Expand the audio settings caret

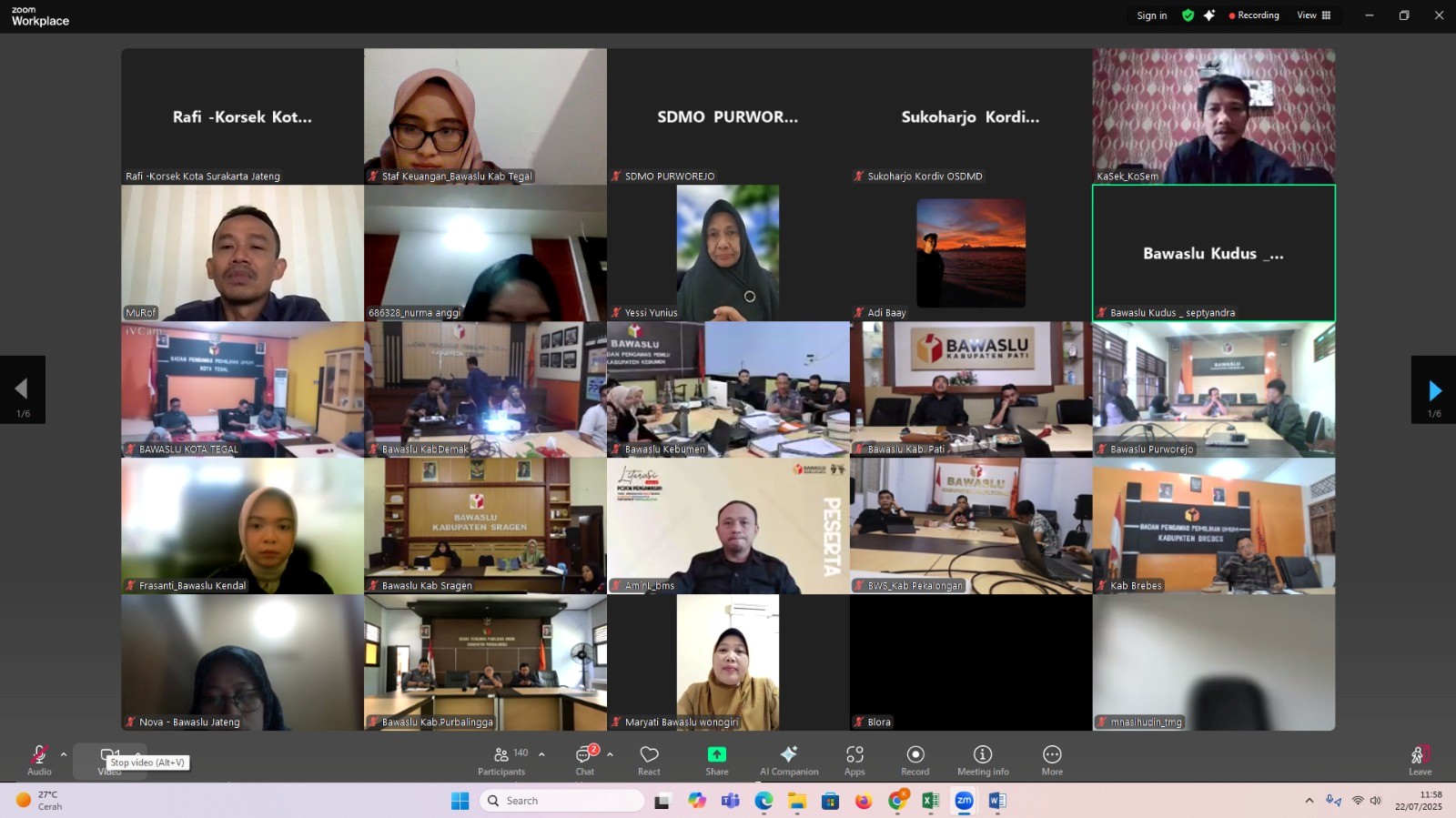coord(64,754)
